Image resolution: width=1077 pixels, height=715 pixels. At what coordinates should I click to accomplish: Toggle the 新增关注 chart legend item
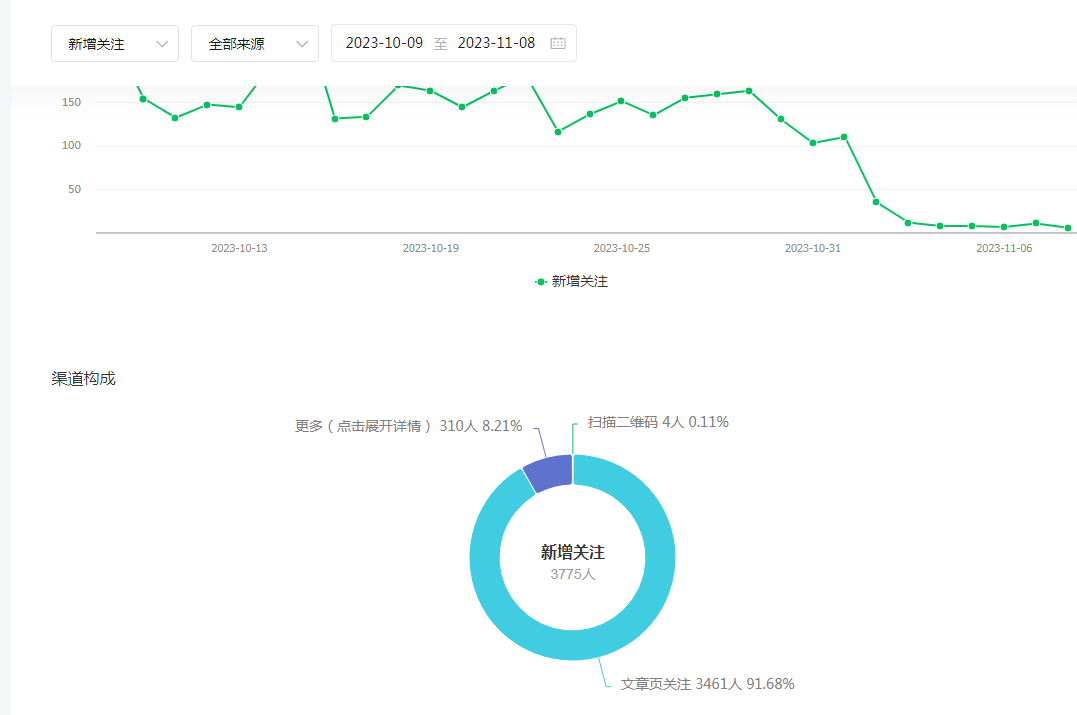pos(571,282)
